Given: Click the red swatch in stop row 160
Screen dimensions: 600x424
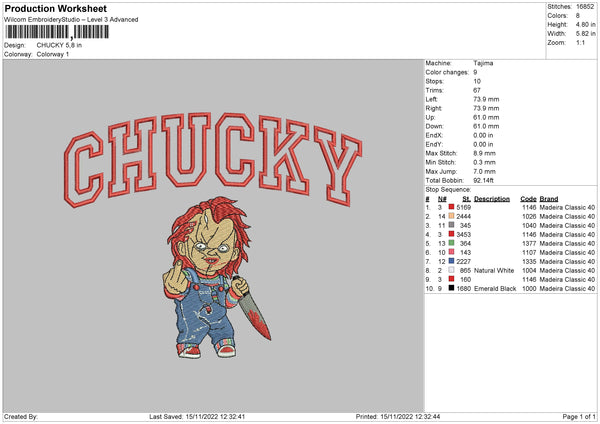Looking at the screenshot, I should [451, 279].
